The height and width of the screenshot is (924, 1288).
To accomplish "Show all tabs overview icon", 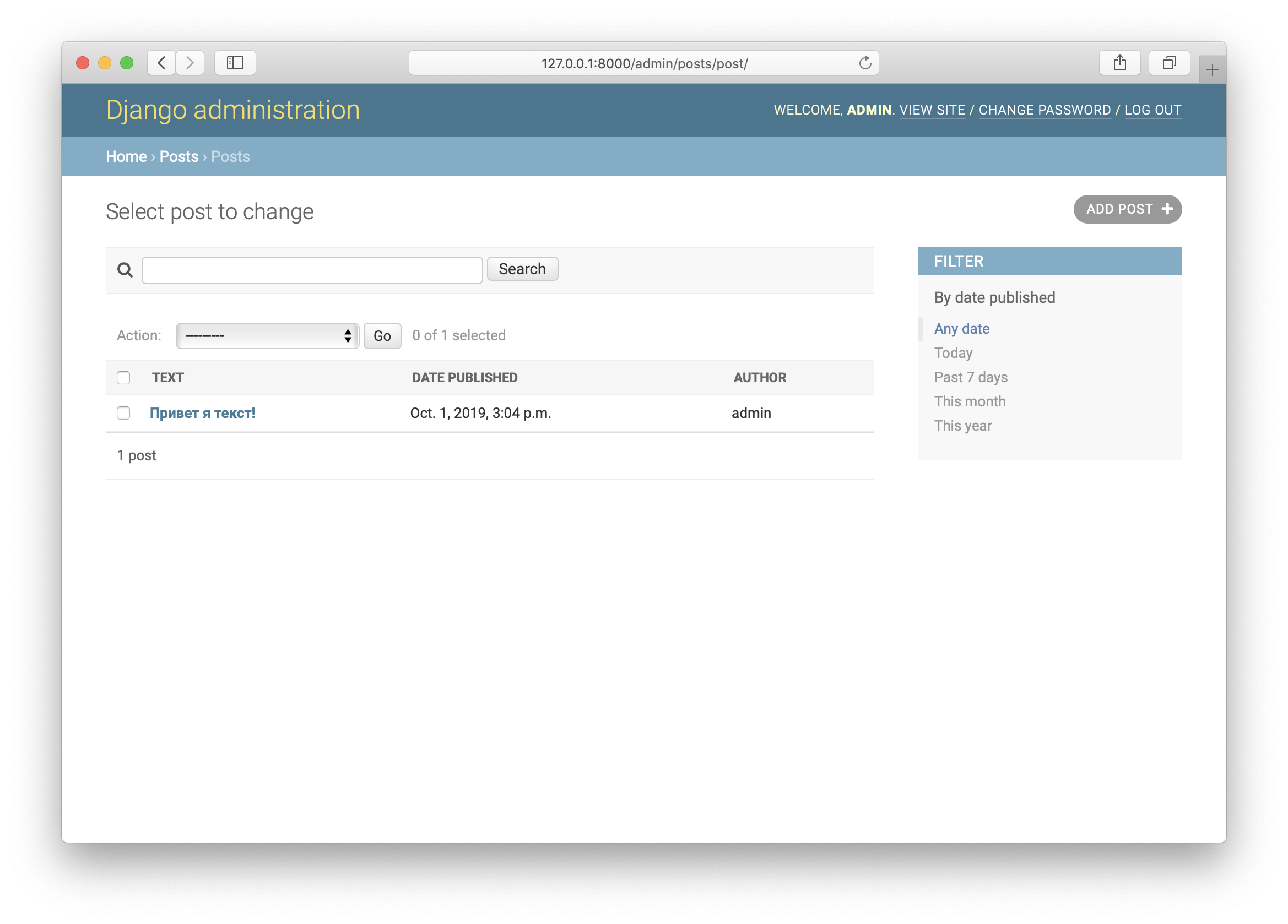I will 1169,62.
